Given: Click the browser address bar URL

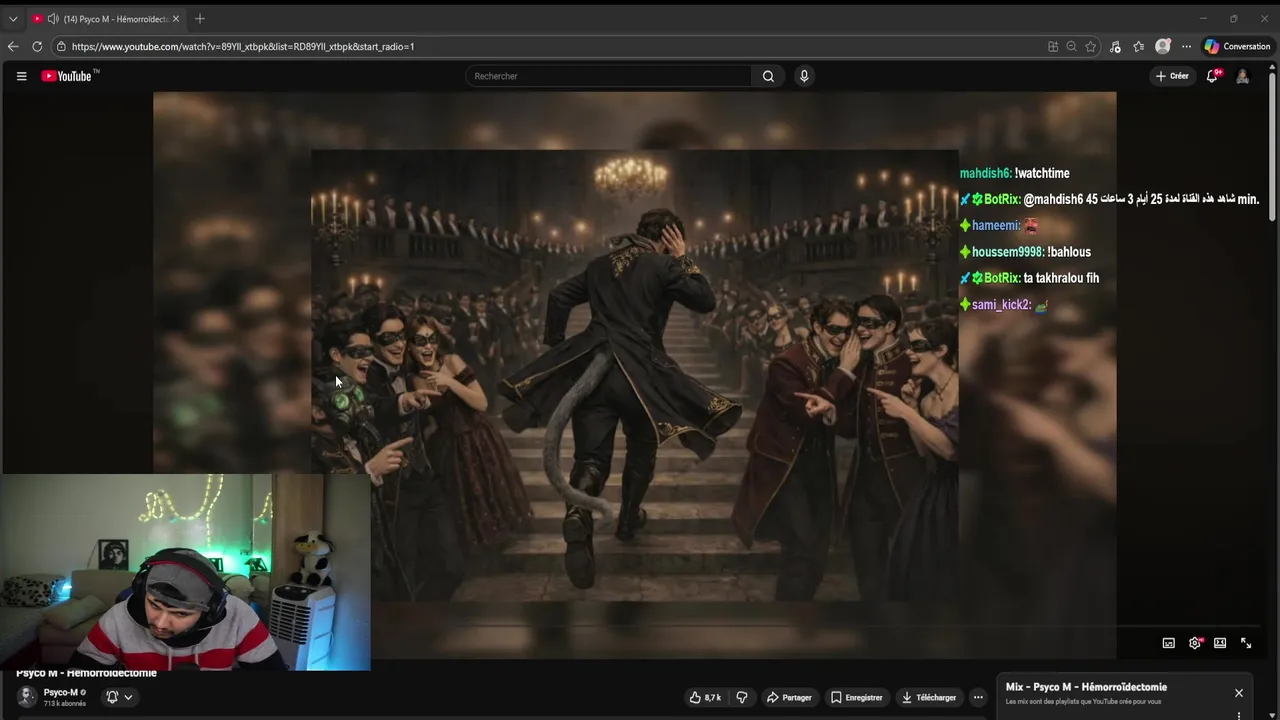Looking at the screenshot, I should (243, 46).
